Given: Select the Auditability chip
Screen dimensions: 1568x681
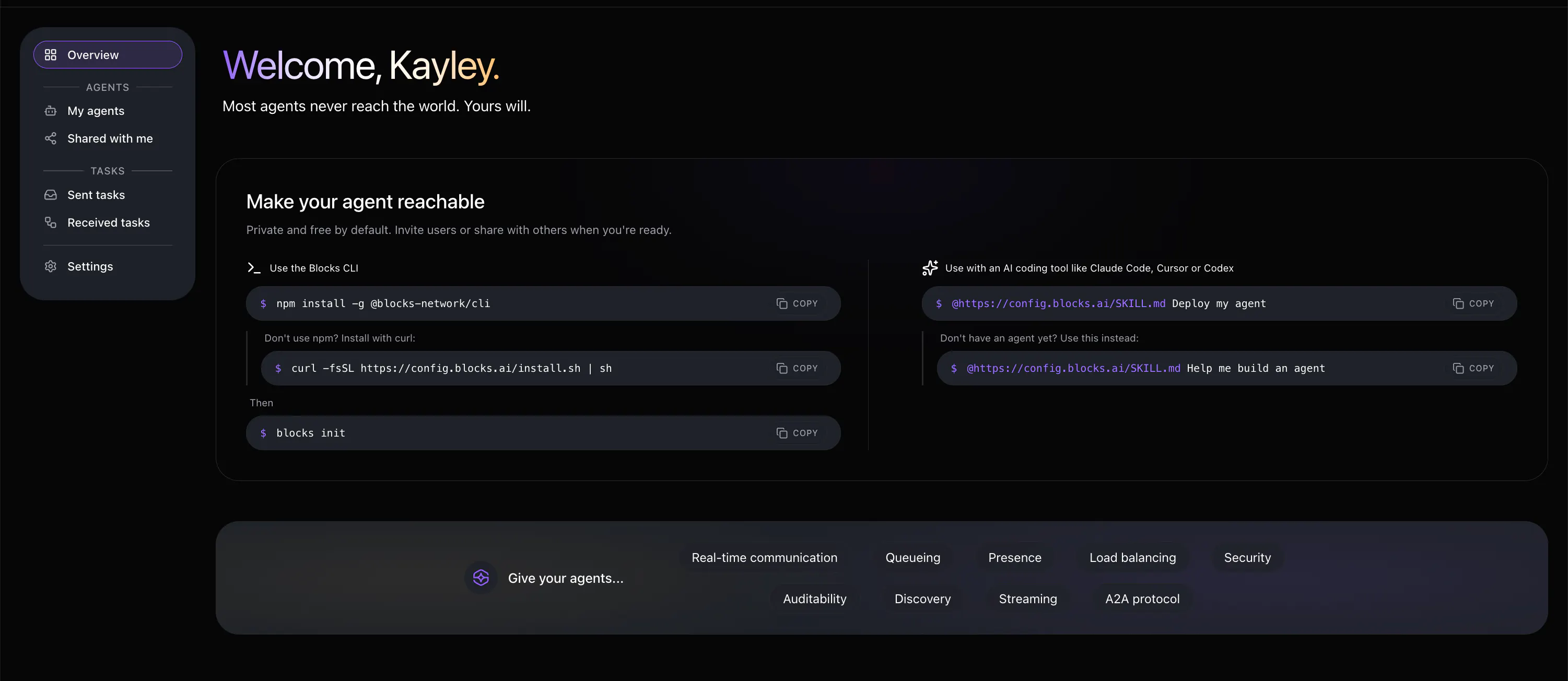Looking at the screenshot, I should click(x=814, y=599).
